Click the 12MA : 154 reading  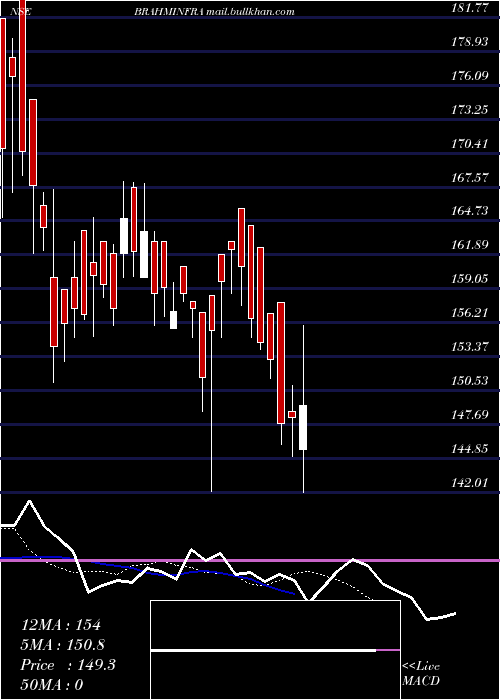pyautogui.click(x=61, y=625)
